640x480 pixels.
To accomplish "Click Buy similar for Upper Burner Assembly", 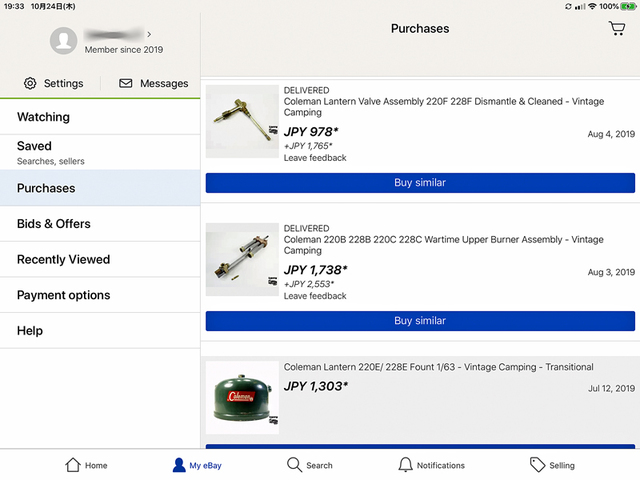I will click(x=420, y=320).
